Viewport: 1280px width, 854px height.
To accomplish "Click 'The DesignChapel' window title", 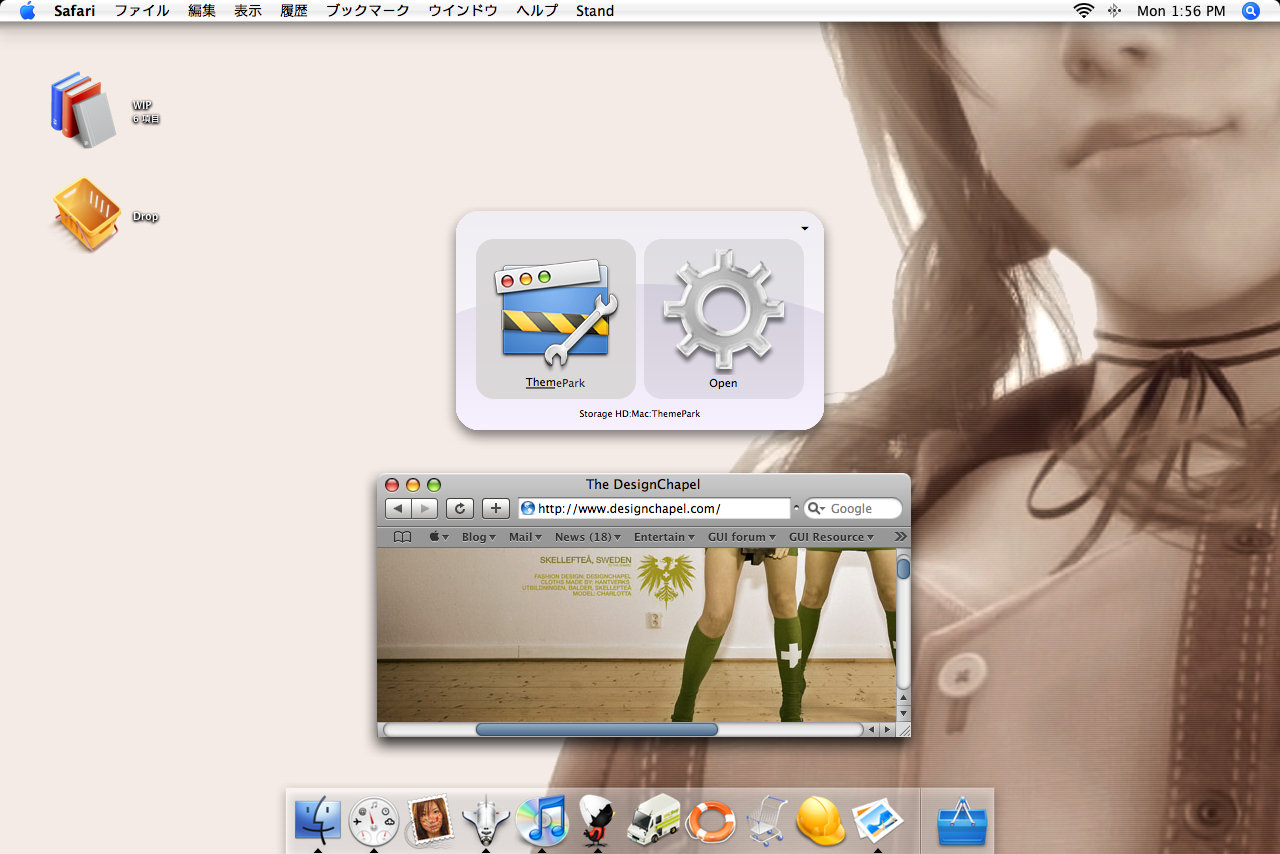I will click(x=643, y=484).
